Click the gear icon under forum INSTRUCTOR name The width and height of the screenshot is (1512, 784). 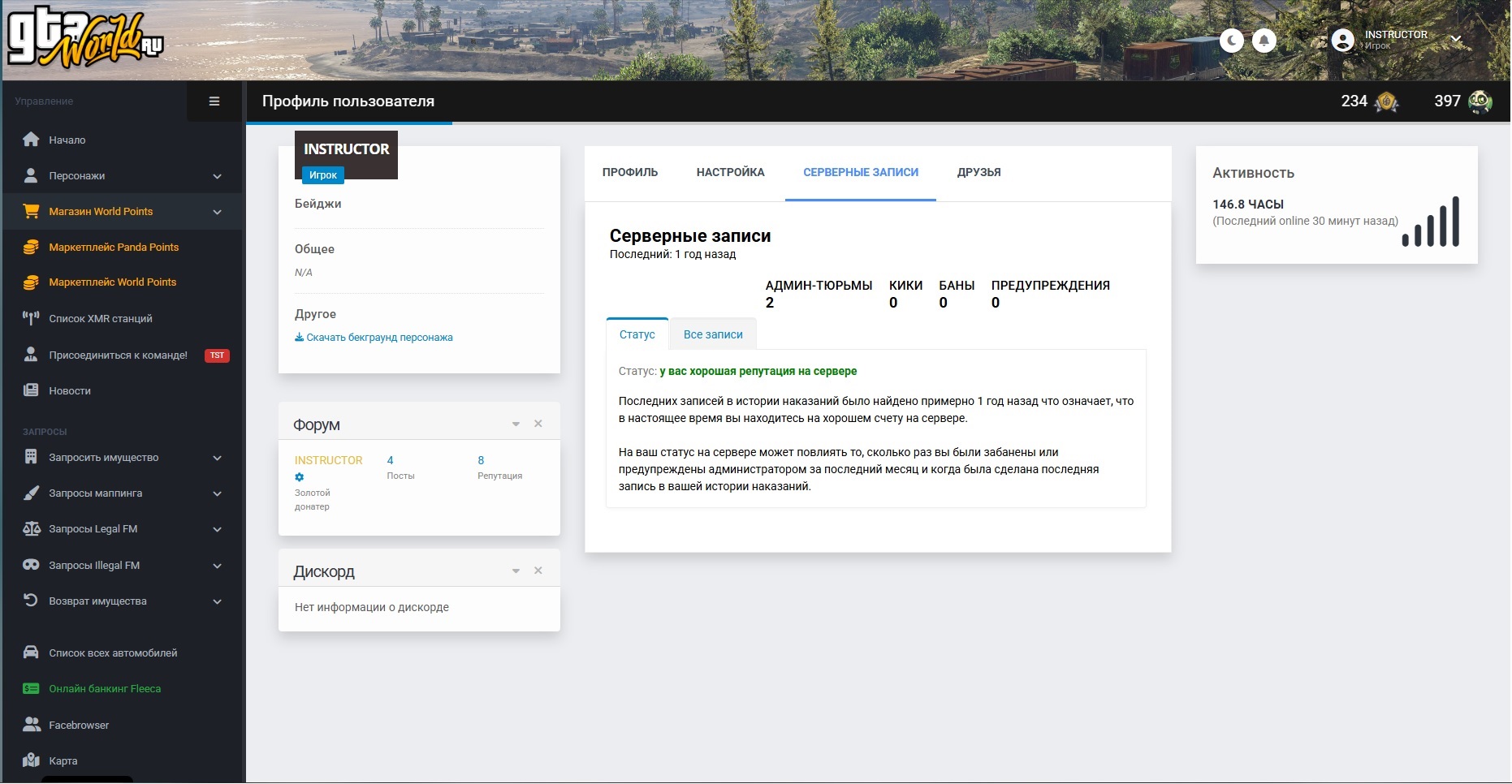[300, 477]
